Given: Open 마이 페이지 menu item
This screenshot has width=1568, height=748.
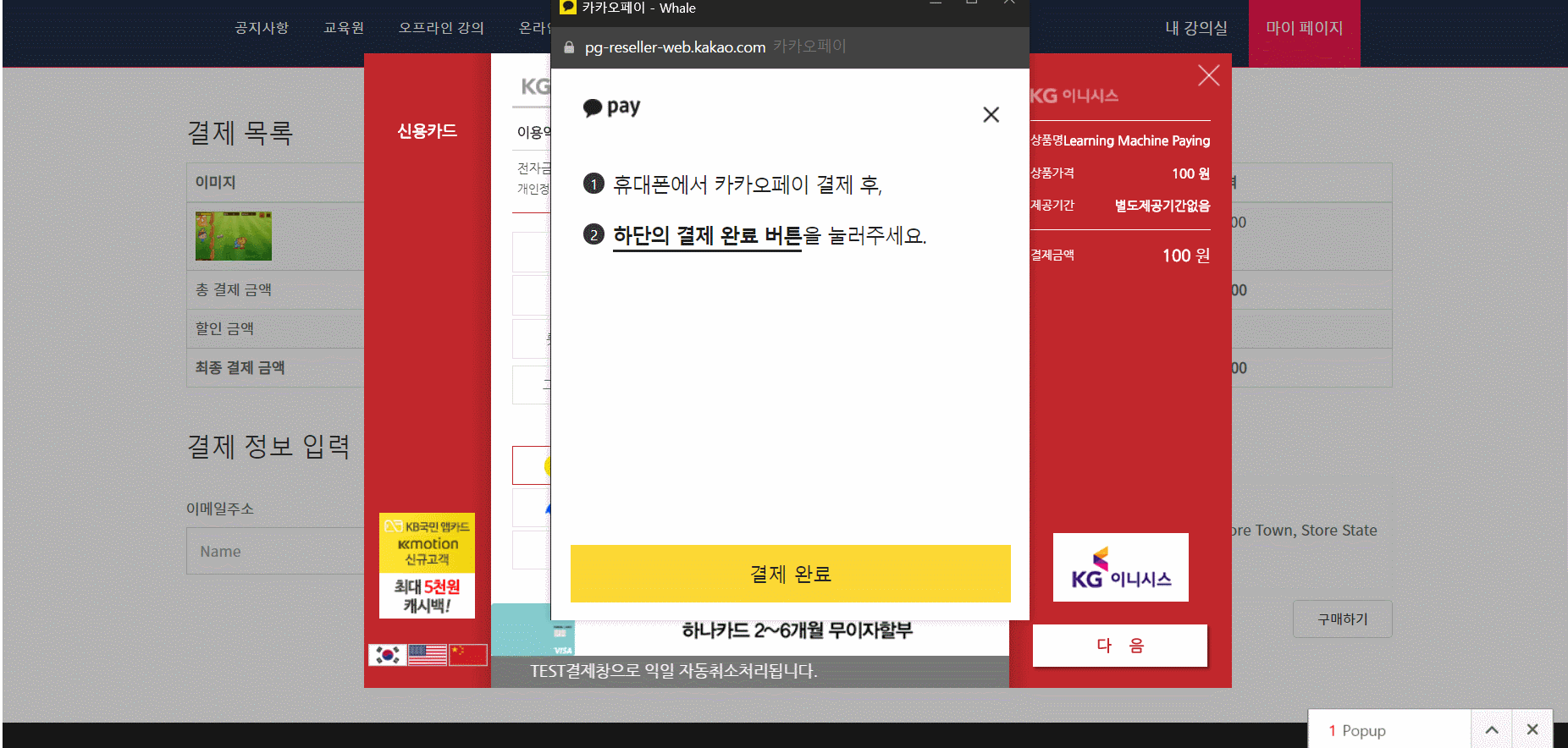Looking at the screenshot, I should pyautogui.click(x=1304, y=28).
